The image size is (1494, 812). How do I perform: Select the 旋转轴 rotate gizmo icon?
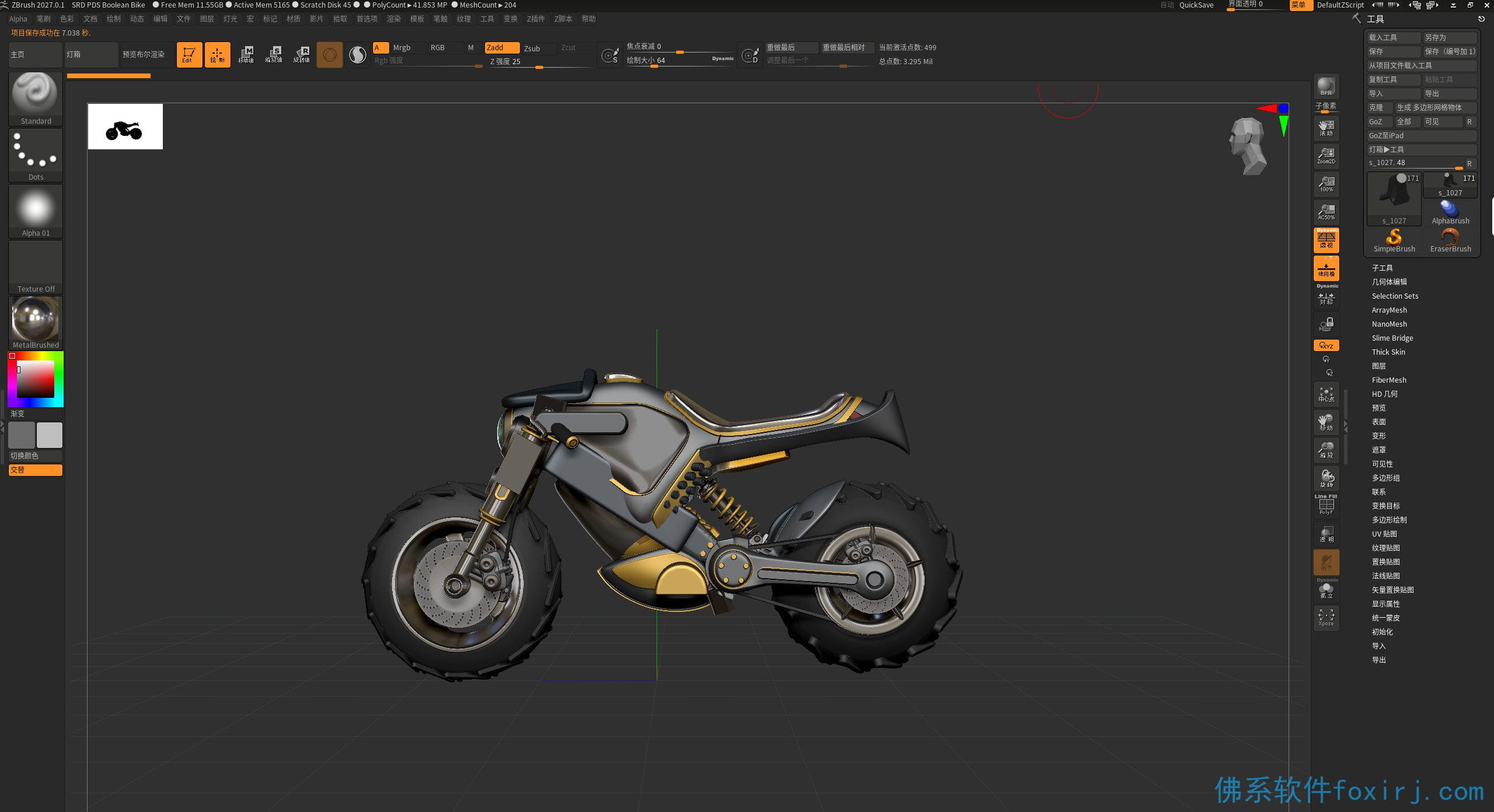pyautogui.click(x=302, y=54)
